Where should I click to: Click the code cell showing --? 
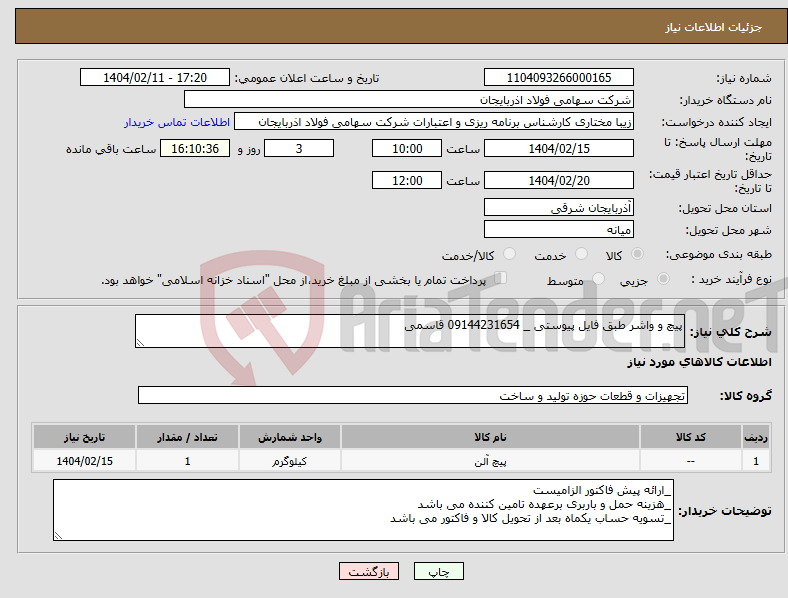(691, 461)
